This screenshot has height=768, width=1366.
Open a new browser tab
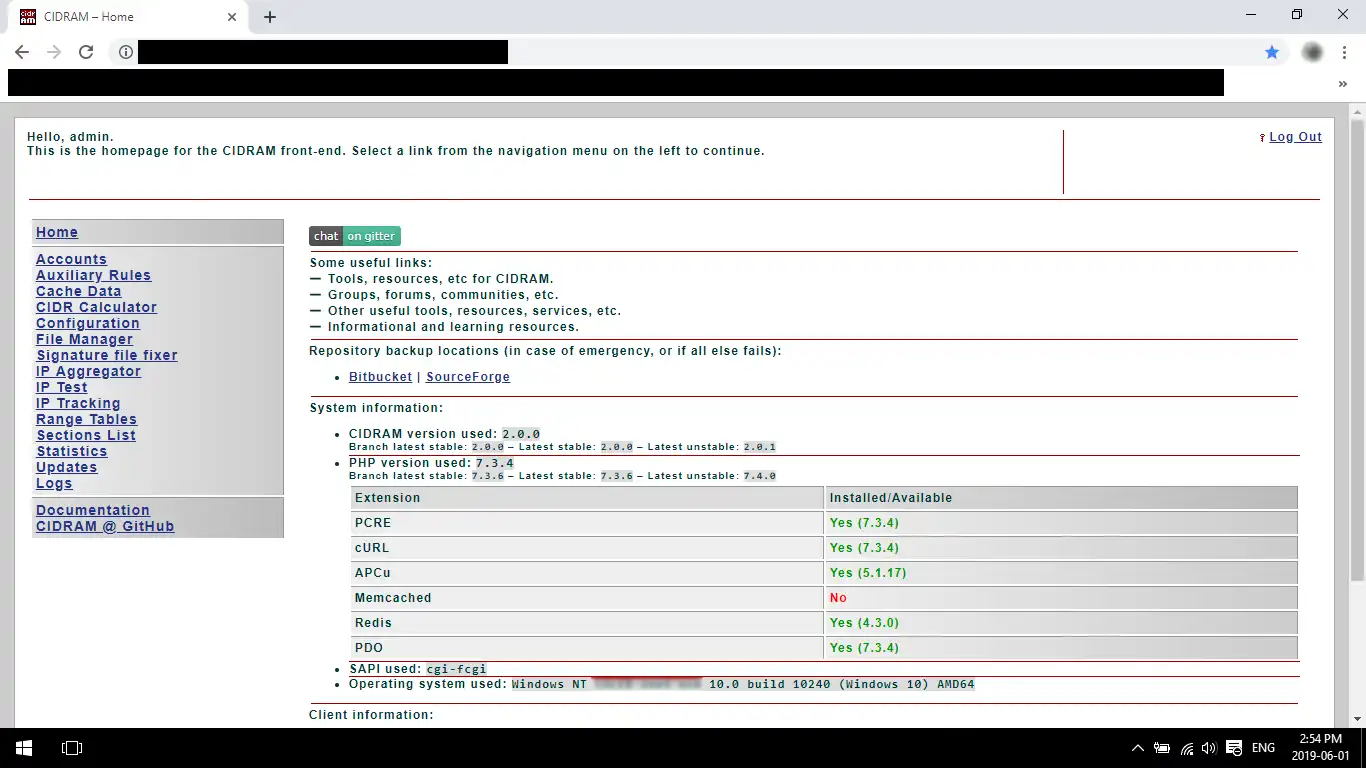tap(270, 16)
